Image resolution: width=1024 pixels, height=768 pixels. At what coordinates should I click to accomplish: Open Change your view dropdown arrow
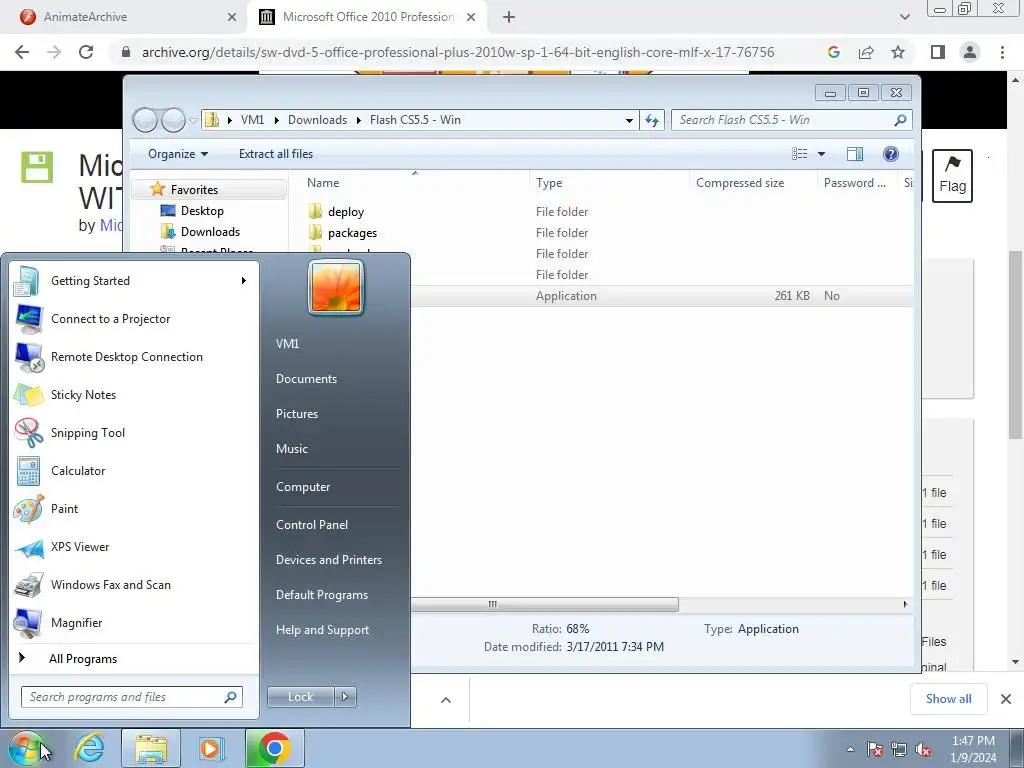[x=822, y=154]
